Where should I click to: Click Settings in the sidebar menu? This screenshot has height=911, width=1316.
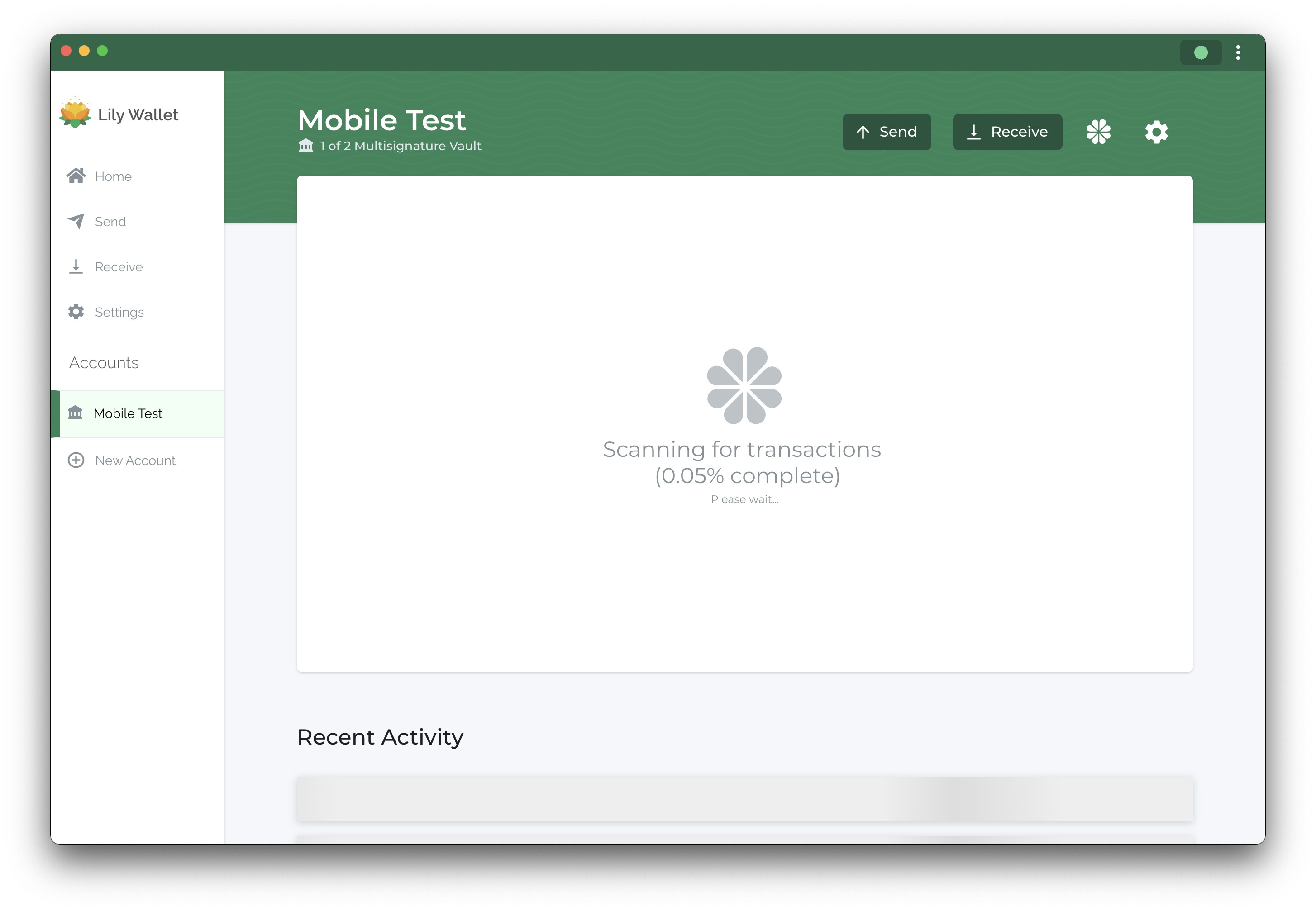[119, 312]
